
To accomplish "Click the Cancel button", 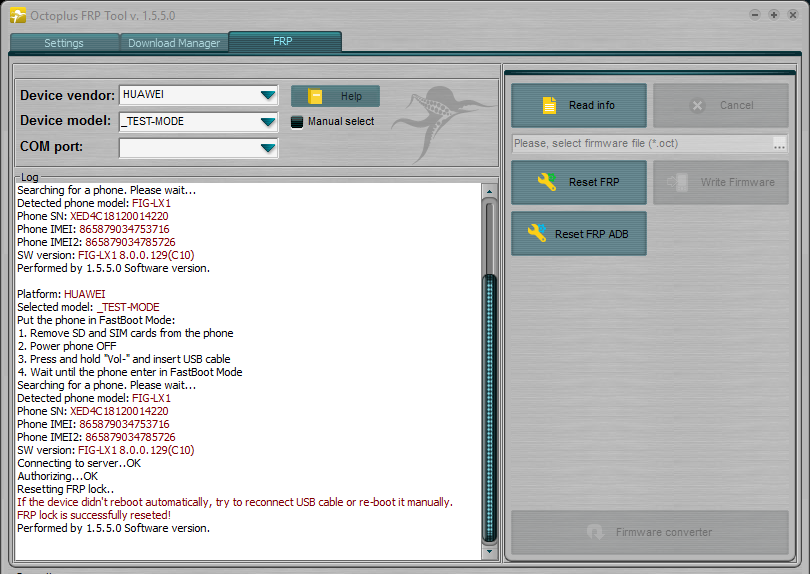I will tap(721, 105).
